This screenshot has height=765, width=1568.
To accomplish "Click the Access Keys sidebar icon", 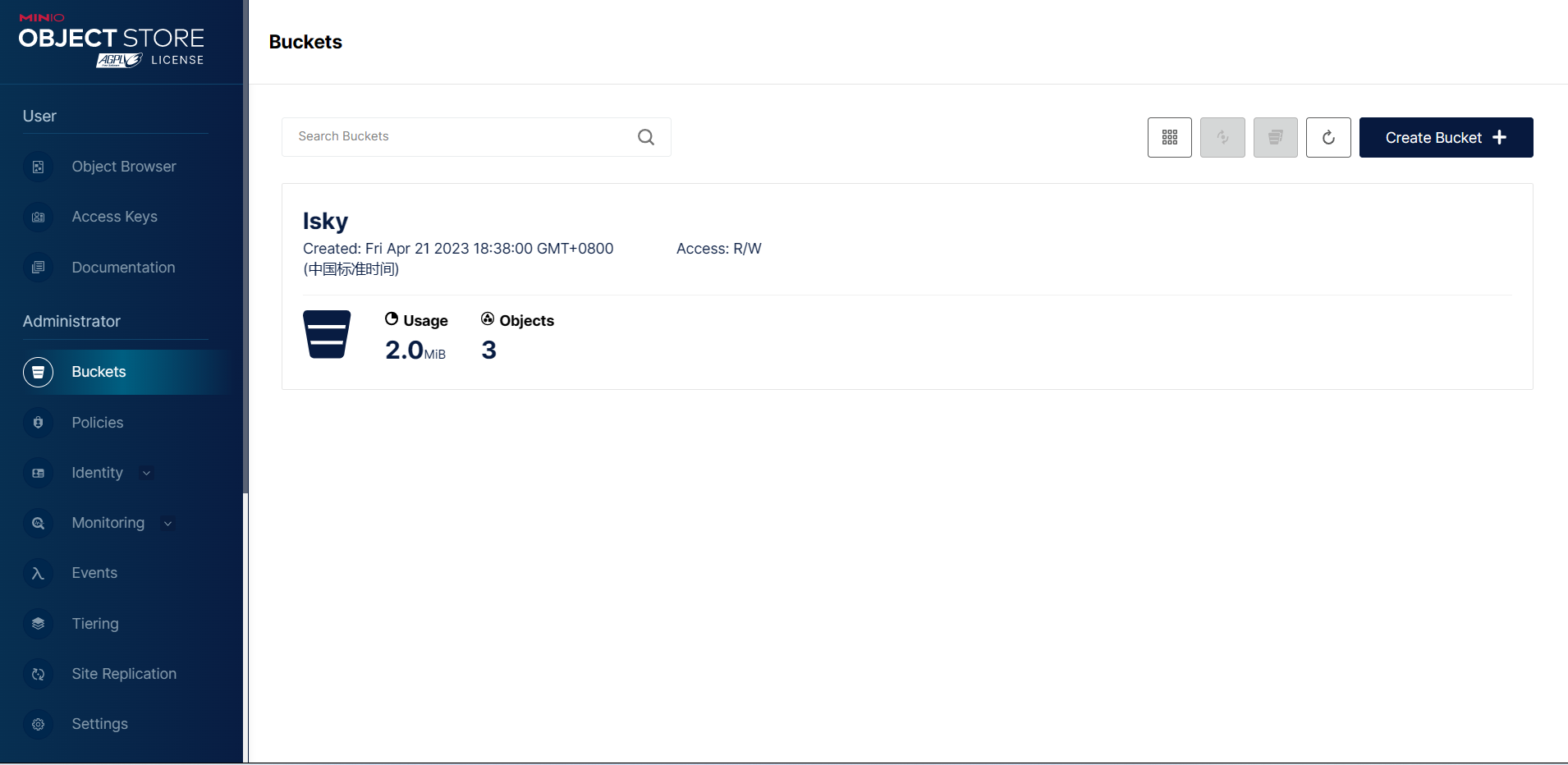I will click(38, 217).
